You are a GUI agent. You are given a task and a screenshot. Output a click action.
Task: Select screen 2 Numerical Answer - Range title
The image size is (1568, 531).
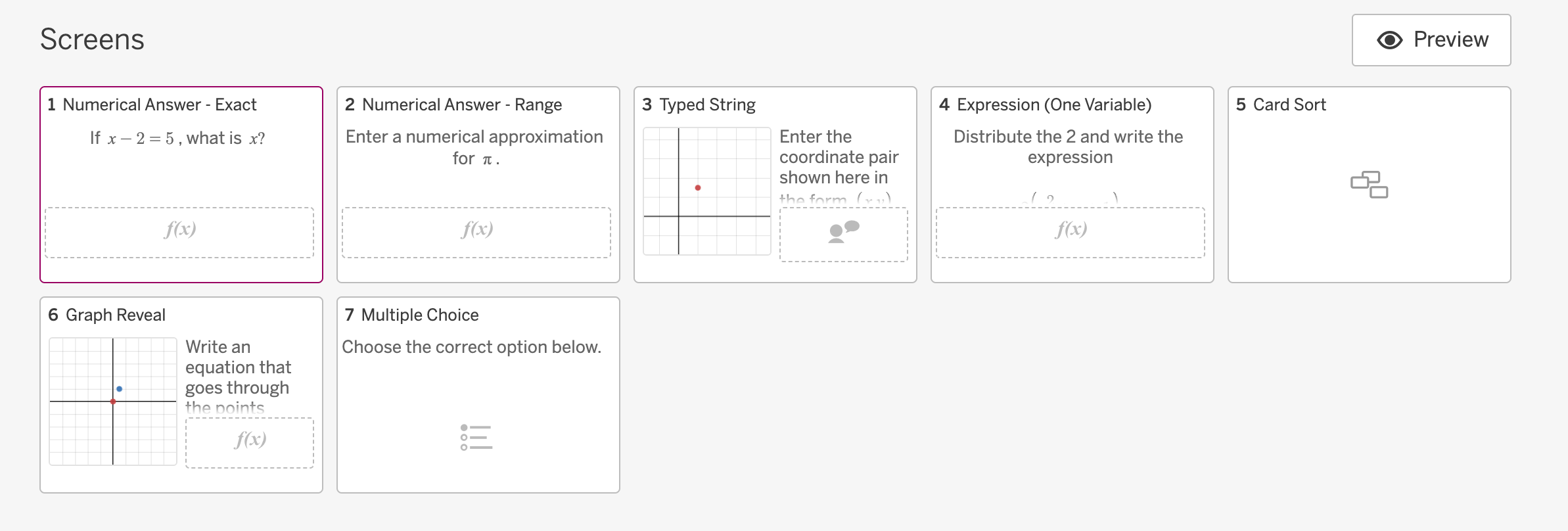[461, 104]
